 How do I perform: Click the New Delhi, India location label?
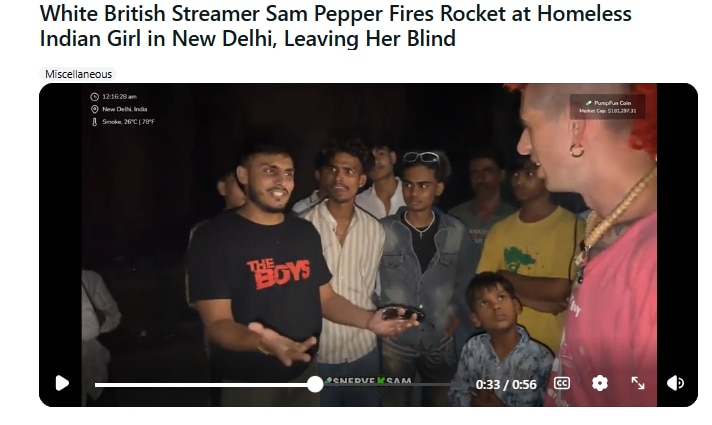coord(124,109)
